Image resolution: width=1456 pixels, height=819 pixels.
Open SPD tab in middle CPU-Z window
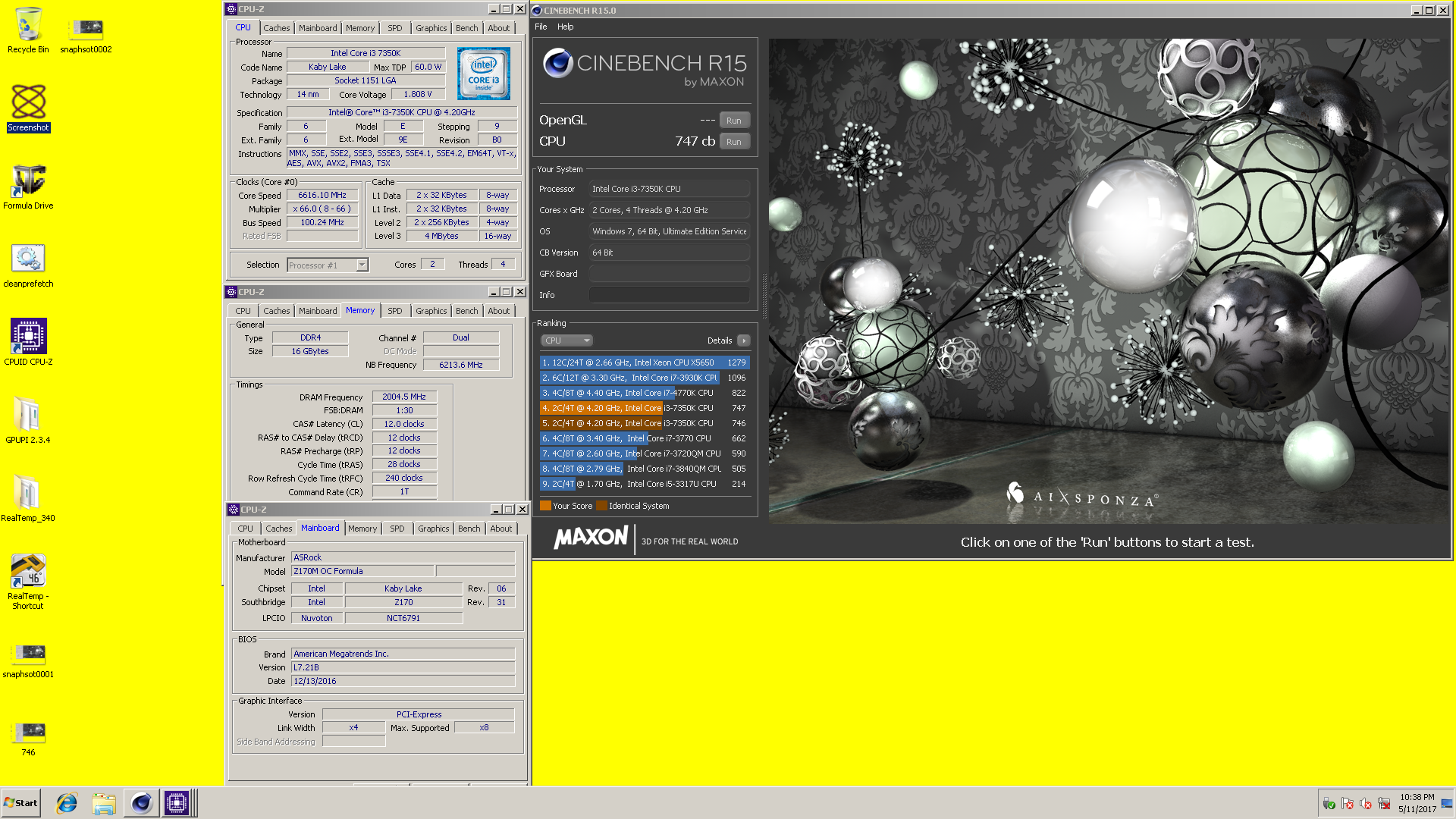[395, 311]
